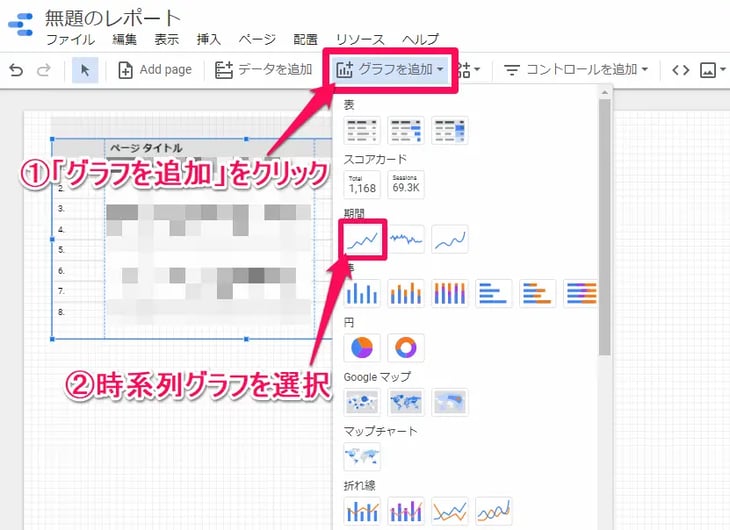Select the horizontal bar chart icon
The image size is (730, 530).
(x=494, y=293)
